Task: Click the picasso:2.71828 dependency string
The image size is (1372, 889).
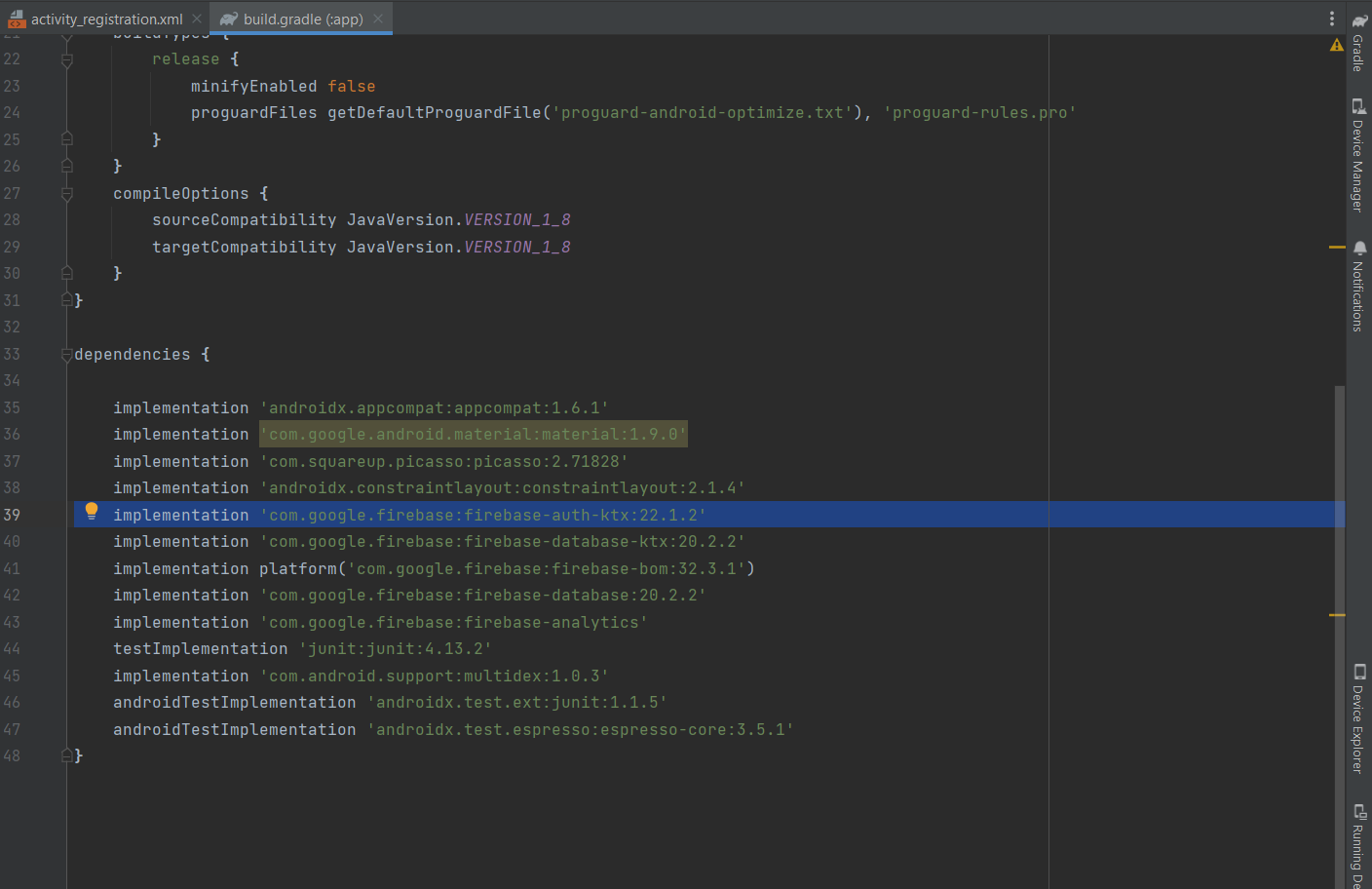Action: click(444, 462)
